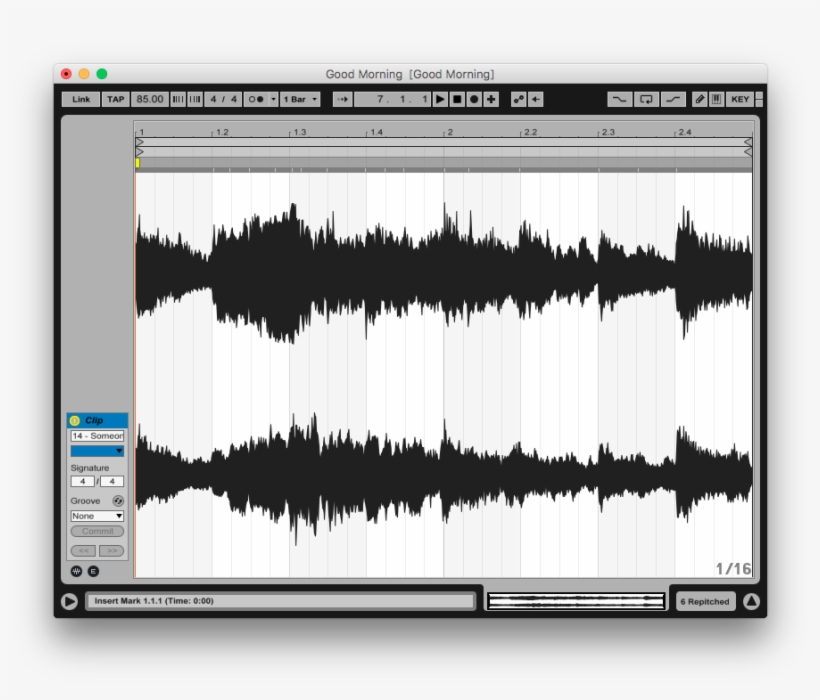Click the Stop button in transport

tap(457, 100)
